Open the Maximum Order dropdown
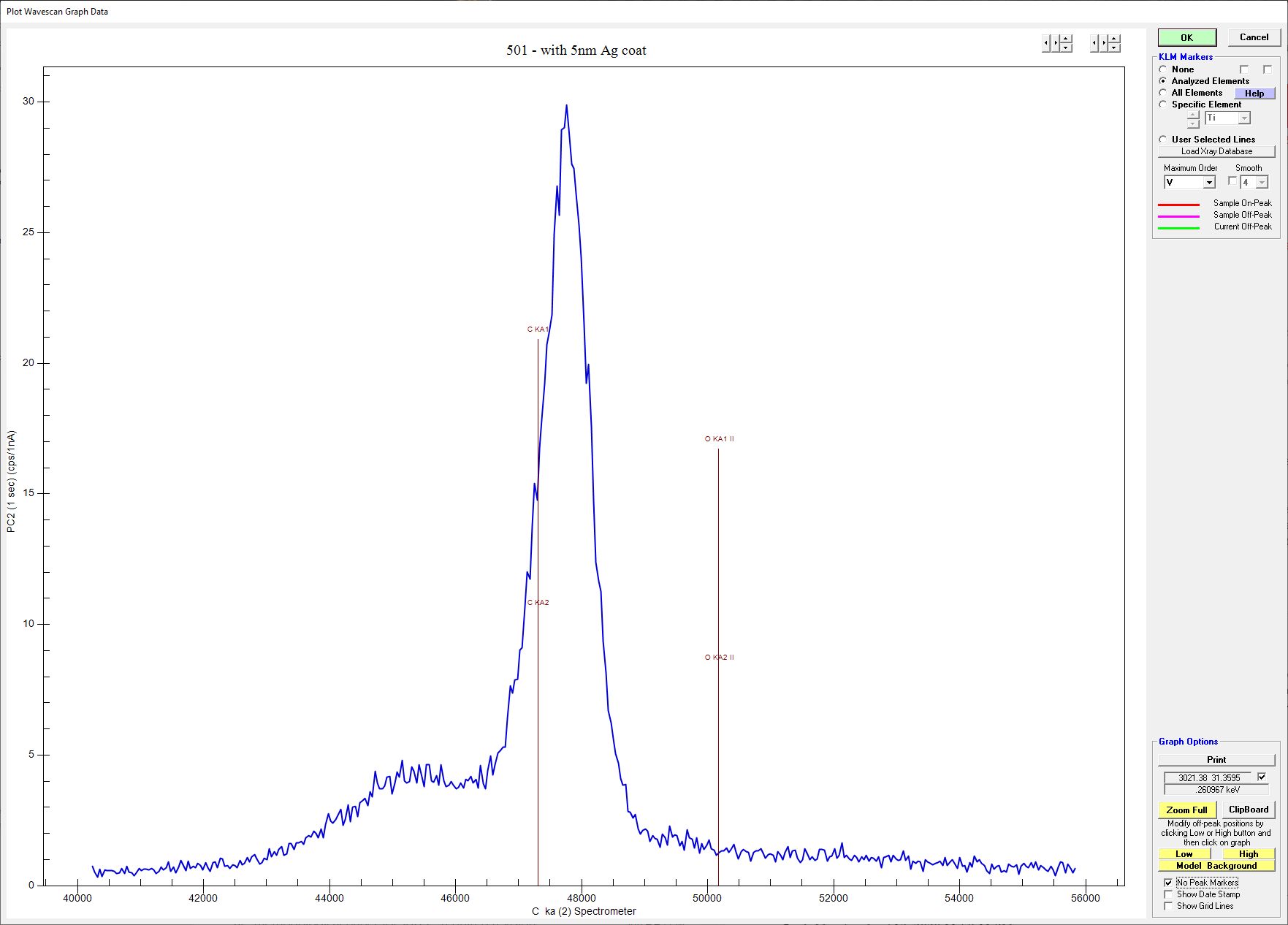This screenshot has width=1288, height=925. (1209, 183)
